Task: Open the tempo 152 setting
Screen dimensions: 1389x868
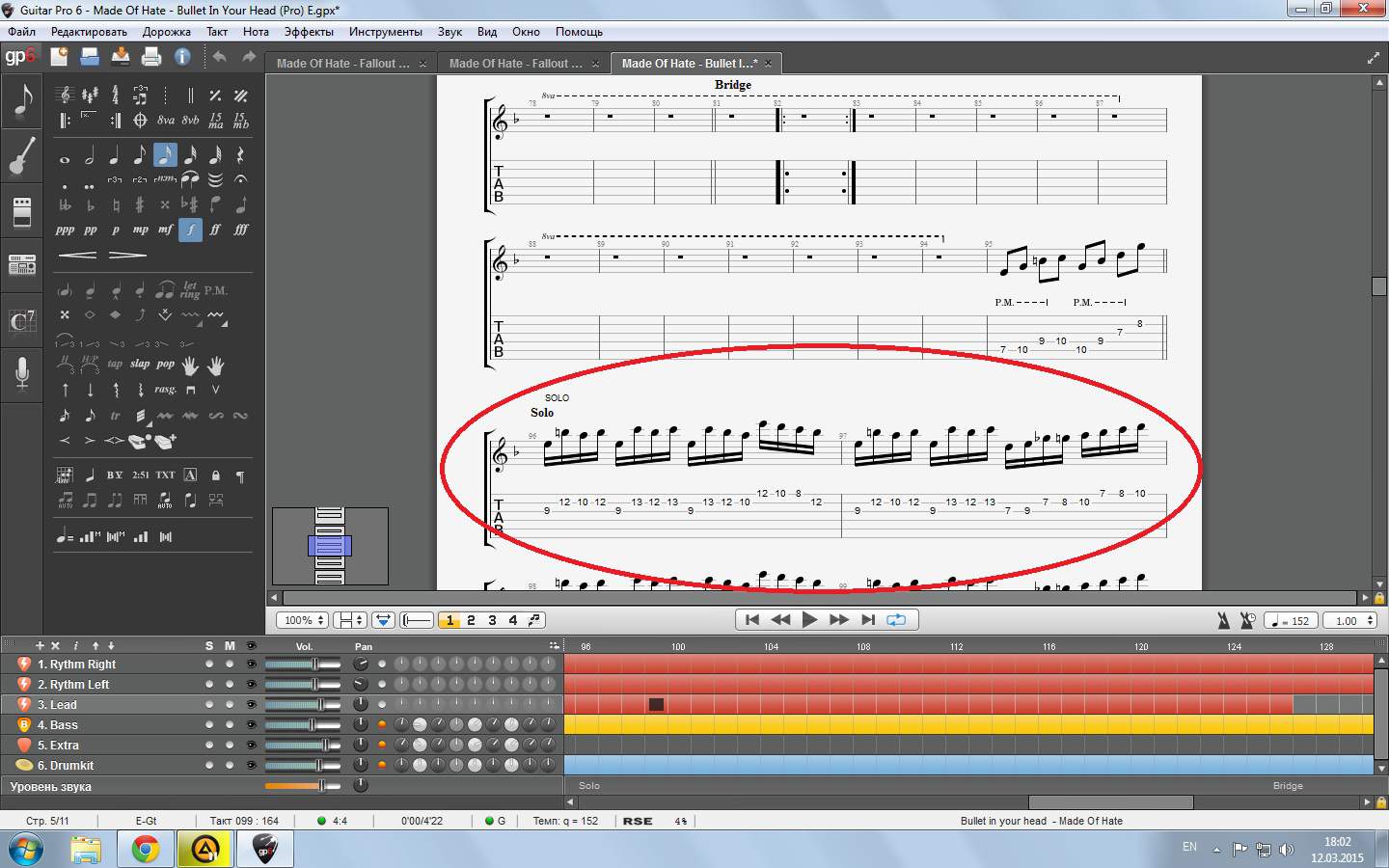Action: point(1290,620)
